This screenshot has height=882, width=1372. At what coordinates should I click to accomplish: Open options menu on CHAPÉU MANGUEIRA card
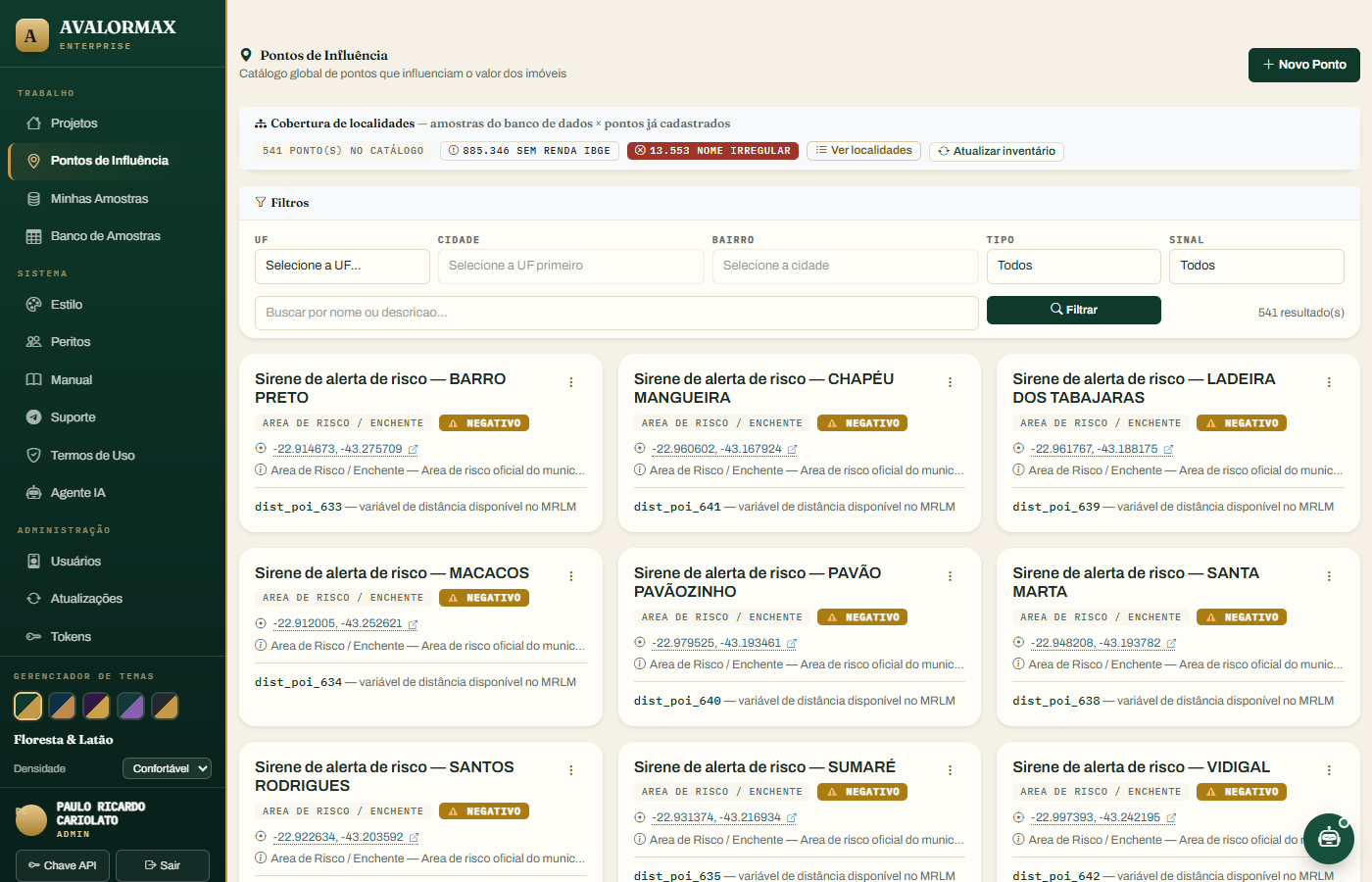click(950, 382)
